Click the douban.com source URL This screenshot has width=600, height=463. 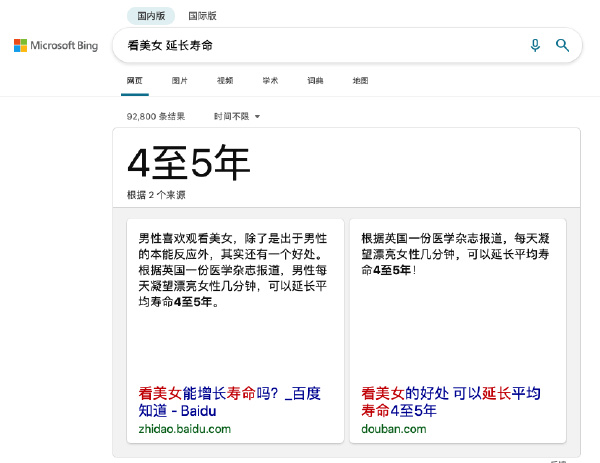[394, 428]
